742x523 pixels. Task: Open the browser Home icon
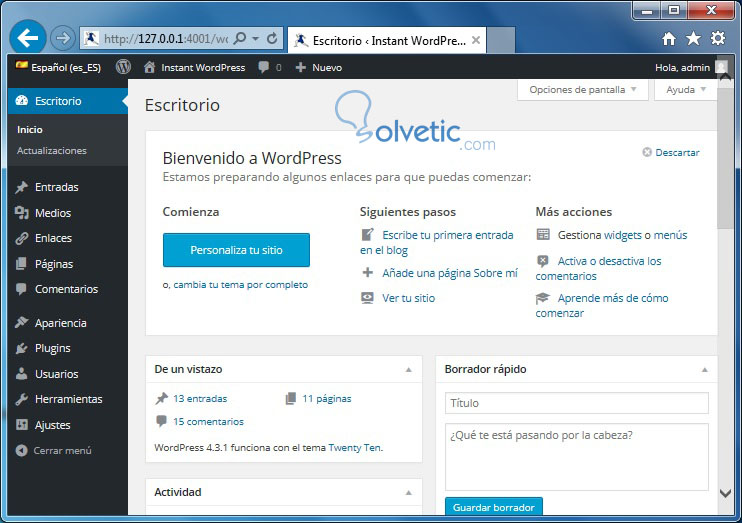point(669,39)
